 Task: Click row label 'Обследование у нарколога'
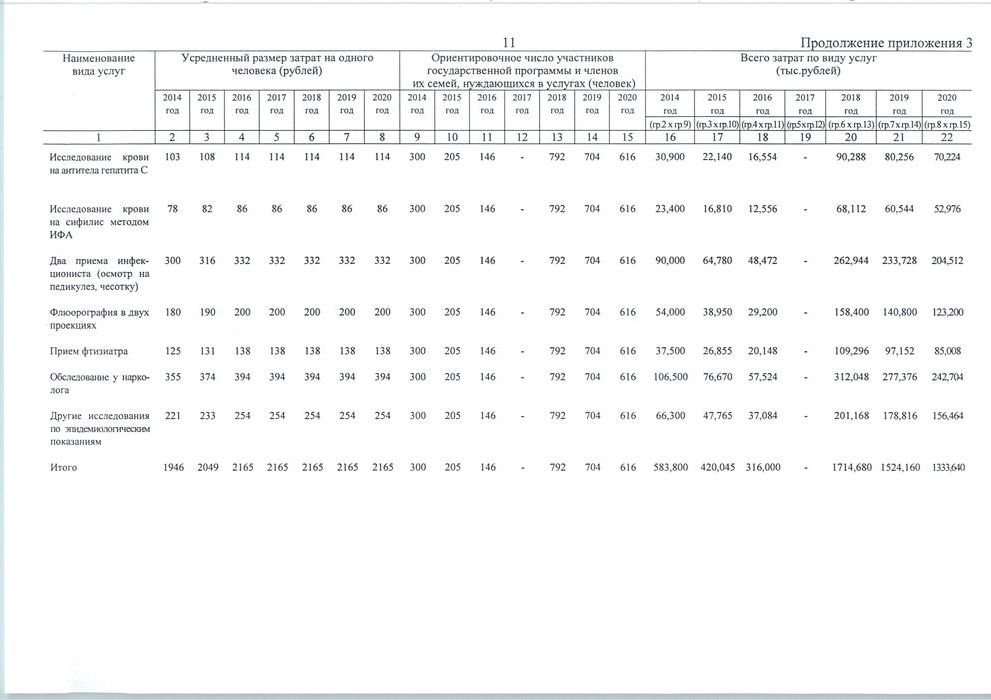pos(99,383)
